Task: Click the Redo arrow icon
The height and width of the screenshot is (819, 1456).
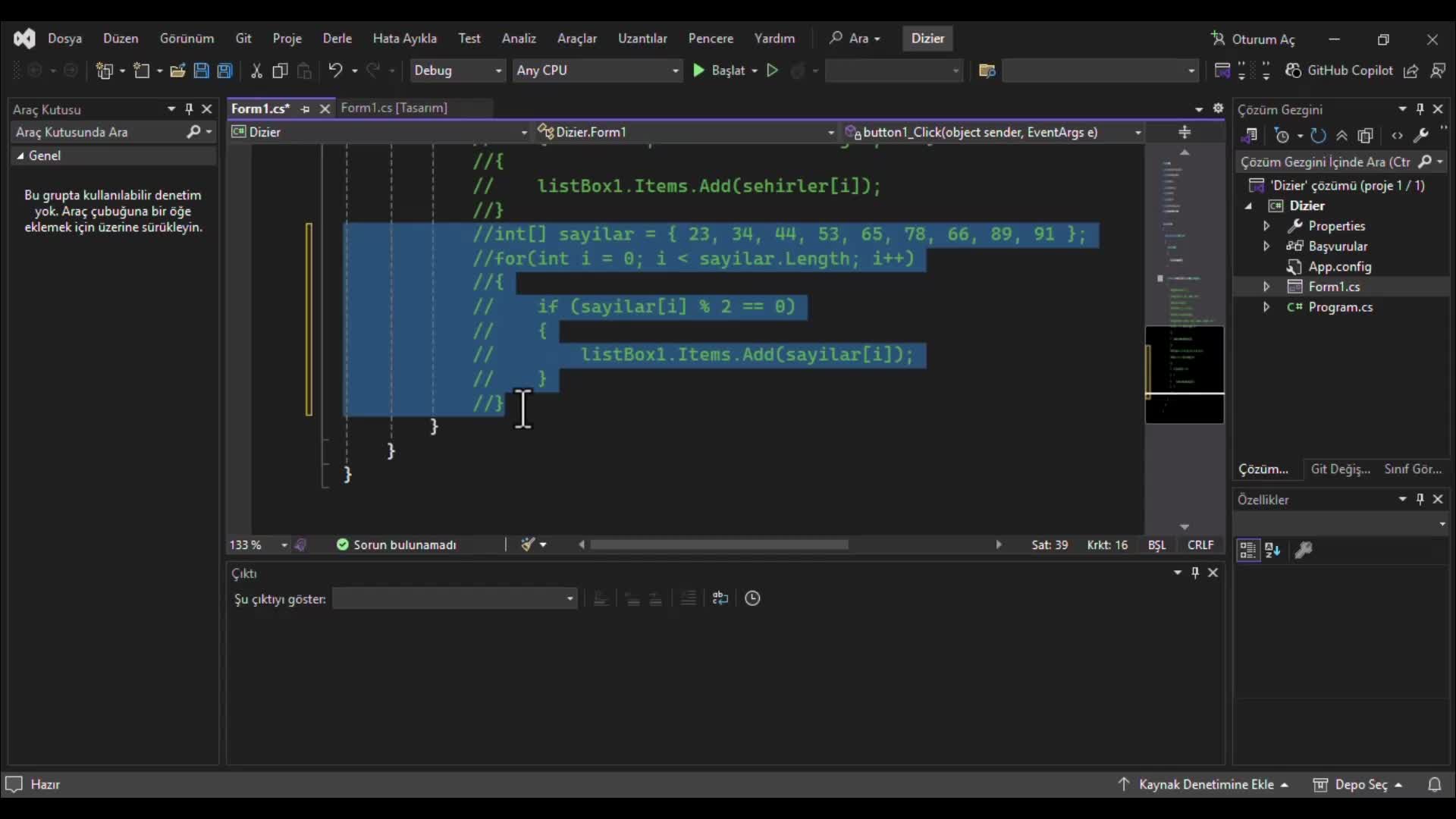Action: coord(373,71)
